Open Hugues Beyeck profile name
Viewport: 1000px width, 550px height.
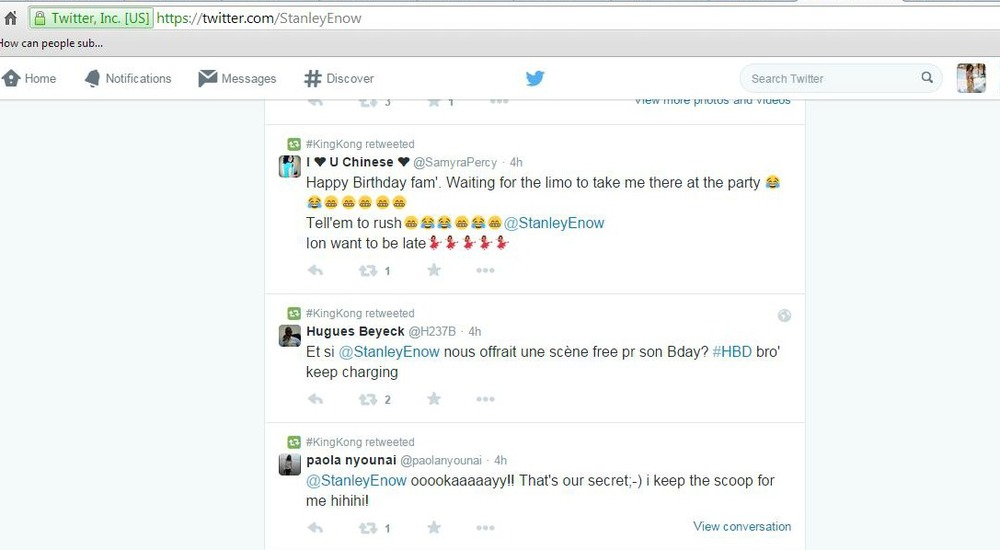coord(355,331)
